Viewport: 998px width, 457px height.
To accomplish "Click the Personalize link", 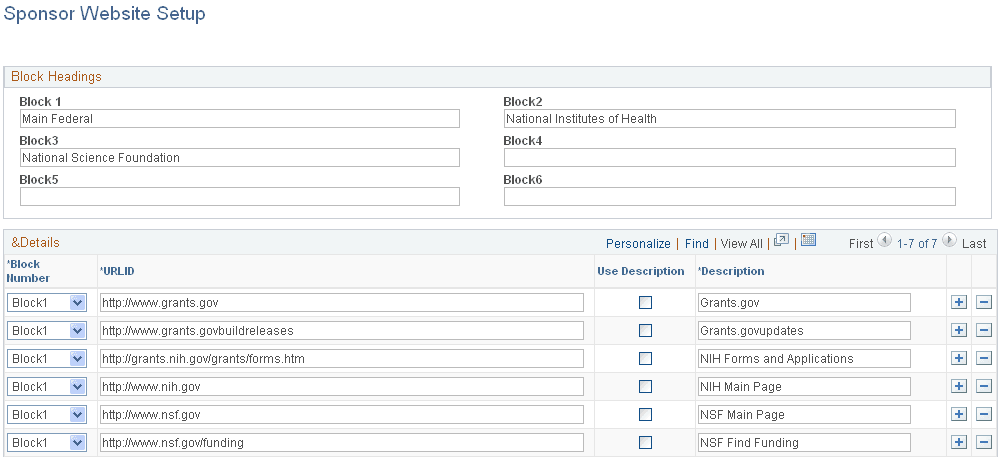I will pyautogui.click(x=638, y=243).
